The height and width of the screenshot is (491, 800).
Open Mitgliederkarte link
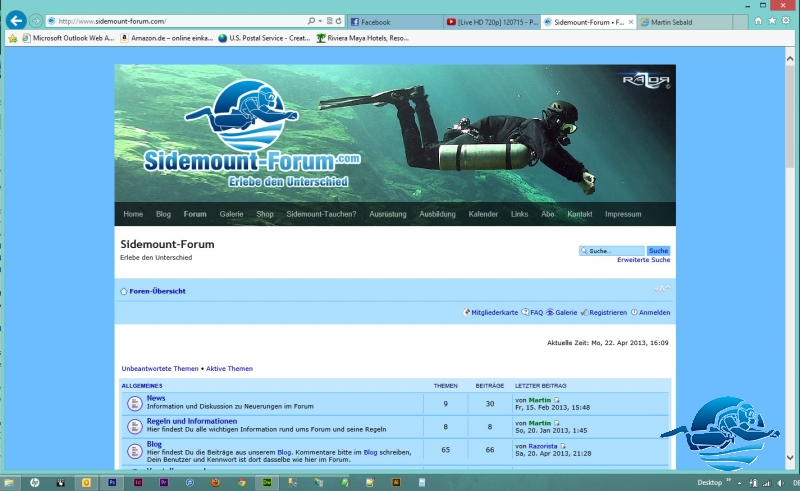[x=494, y=312]
